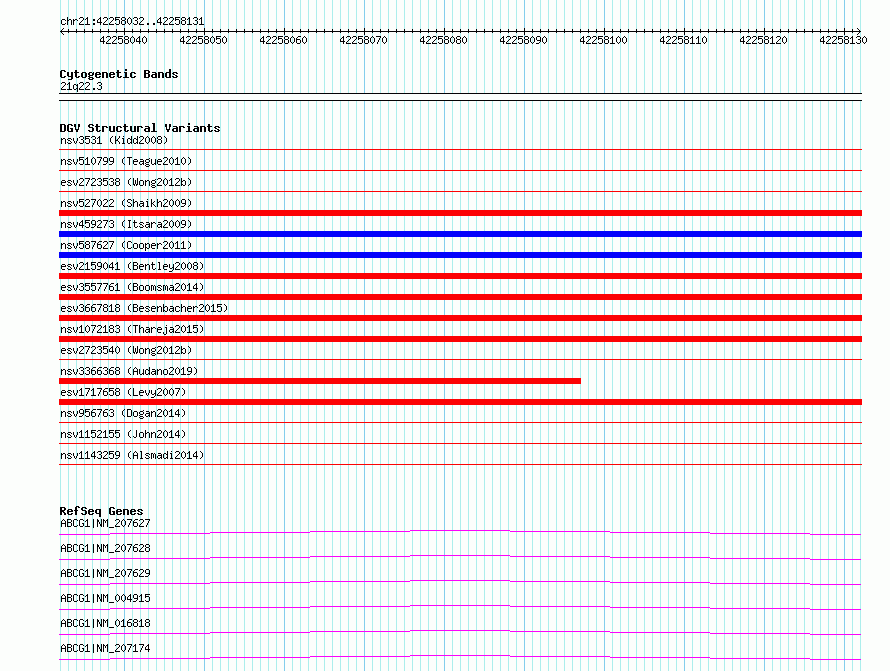Image resolution: width=890 pixels, height=671 pixels.
Task: Click the red bar under esv2159041
Action: tap(460, 276)
